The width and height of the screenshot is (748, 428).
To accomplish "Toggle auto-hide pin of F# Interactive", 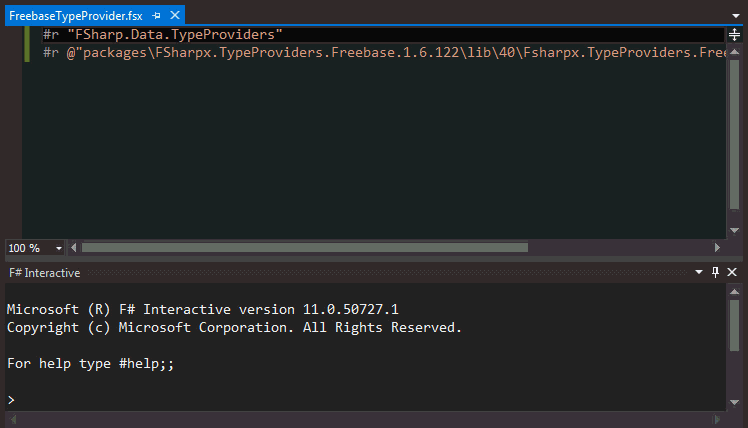I will coord(715,272).
